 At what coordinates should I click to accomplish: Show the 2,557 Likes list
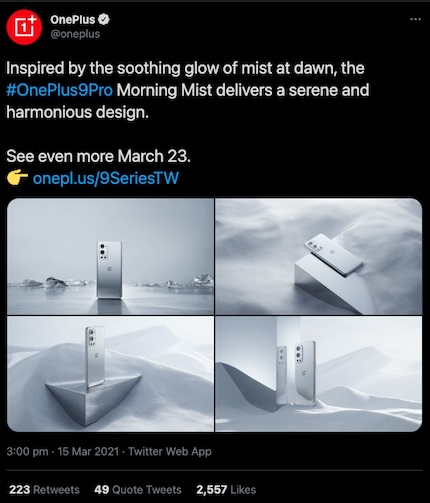(x=226, y=490)
